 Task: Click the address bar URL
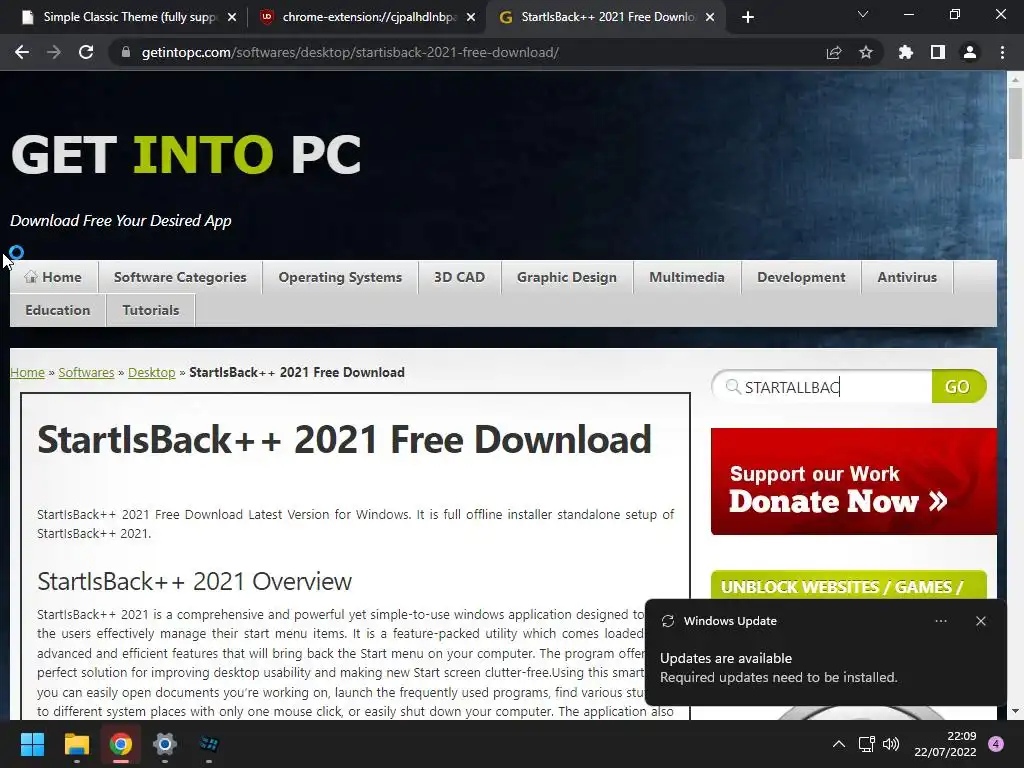click(350, 52)
